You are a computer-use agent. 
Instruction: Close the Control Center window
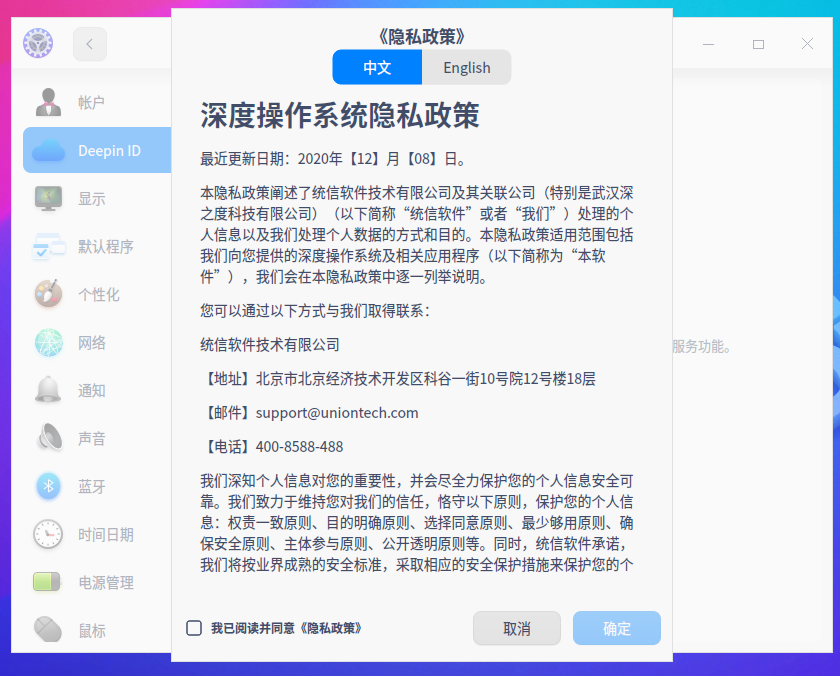[x=807, y=44]
